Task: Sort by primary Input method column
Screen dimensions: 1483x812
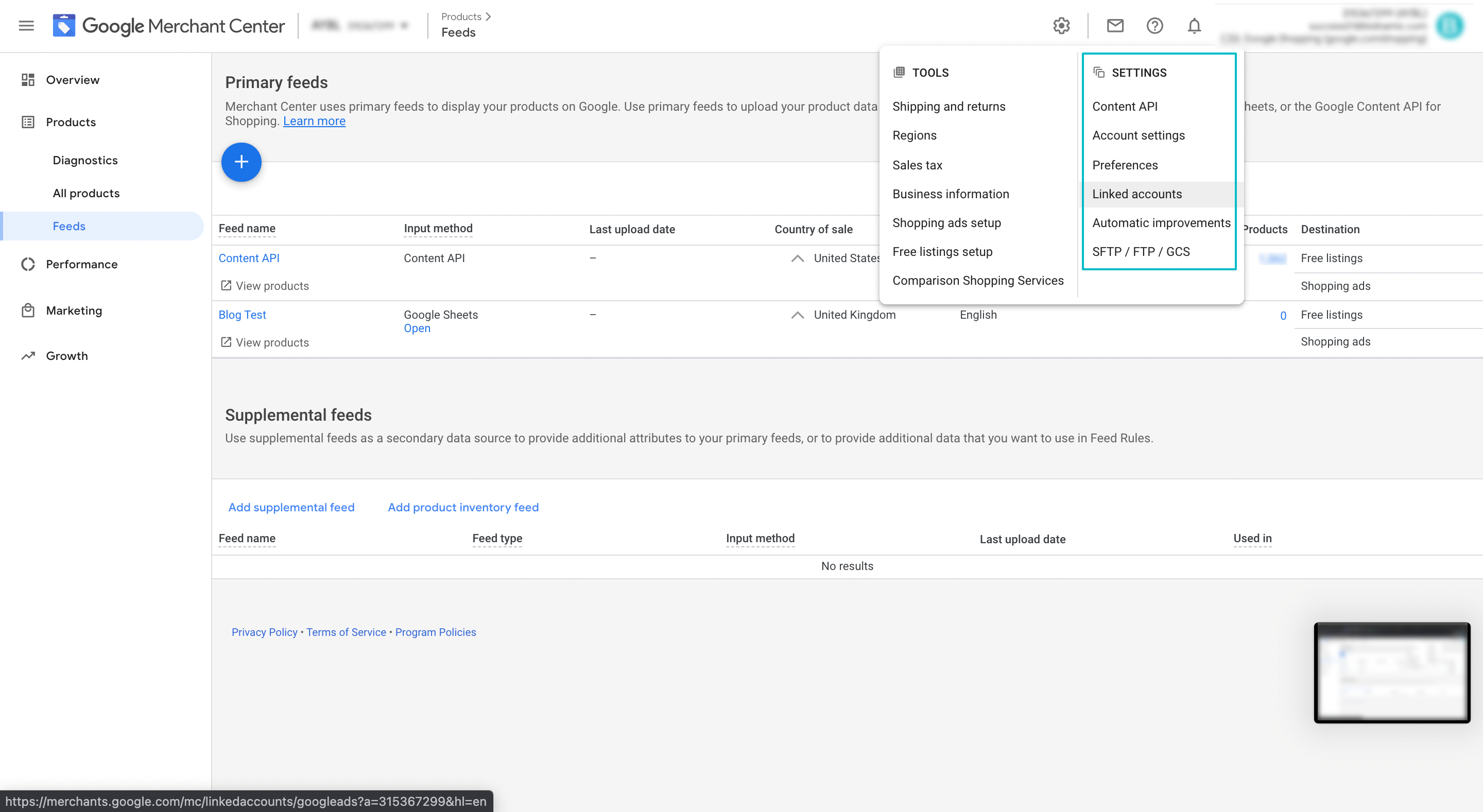Action: click(438, 229)
